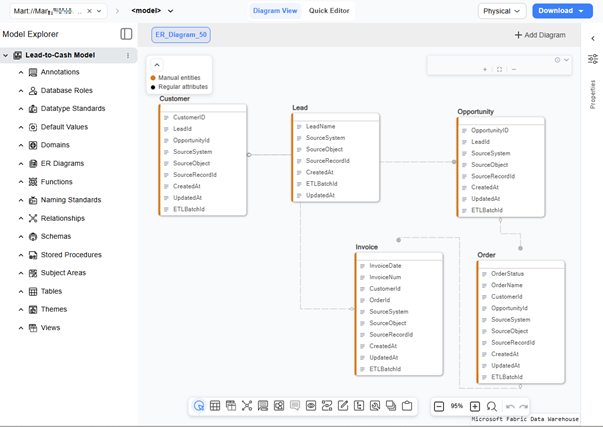Open the Mart path dropdown arrow

point(99,11)
